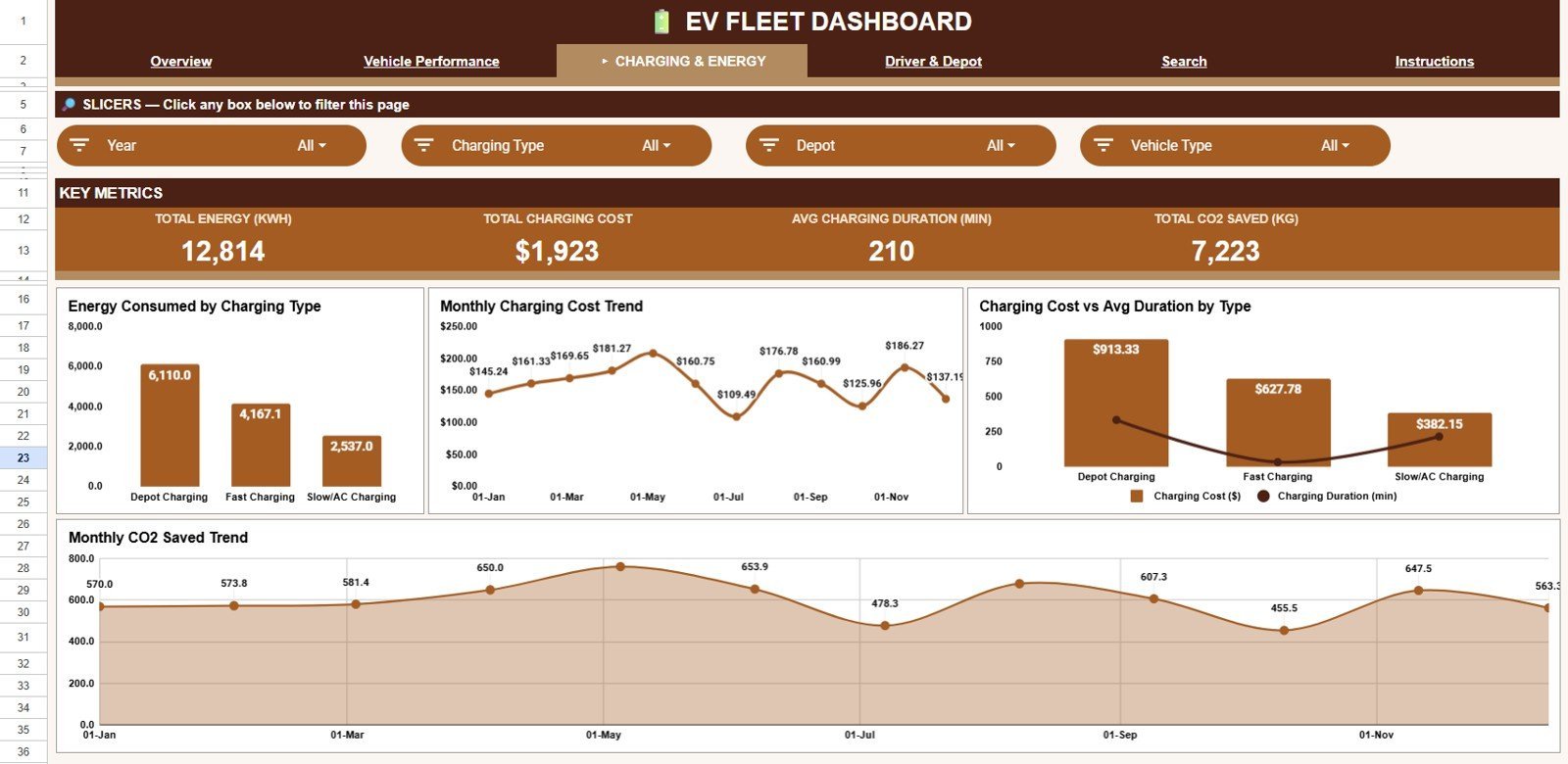The width and height of the screenshot is (1568, 764).
Task: Click the $145.24 label on cost trend
Action: tap(489, 372)
